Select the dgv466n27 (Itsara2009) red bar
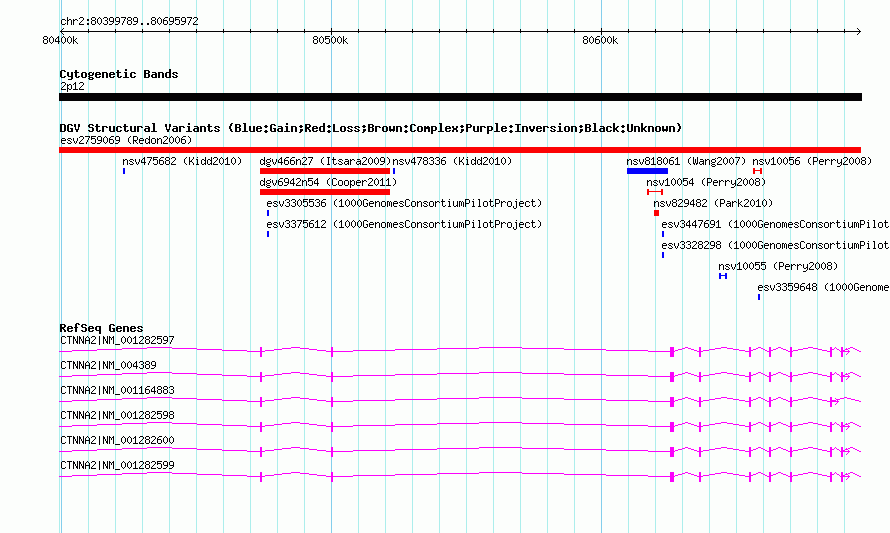 tap(325, 171)
